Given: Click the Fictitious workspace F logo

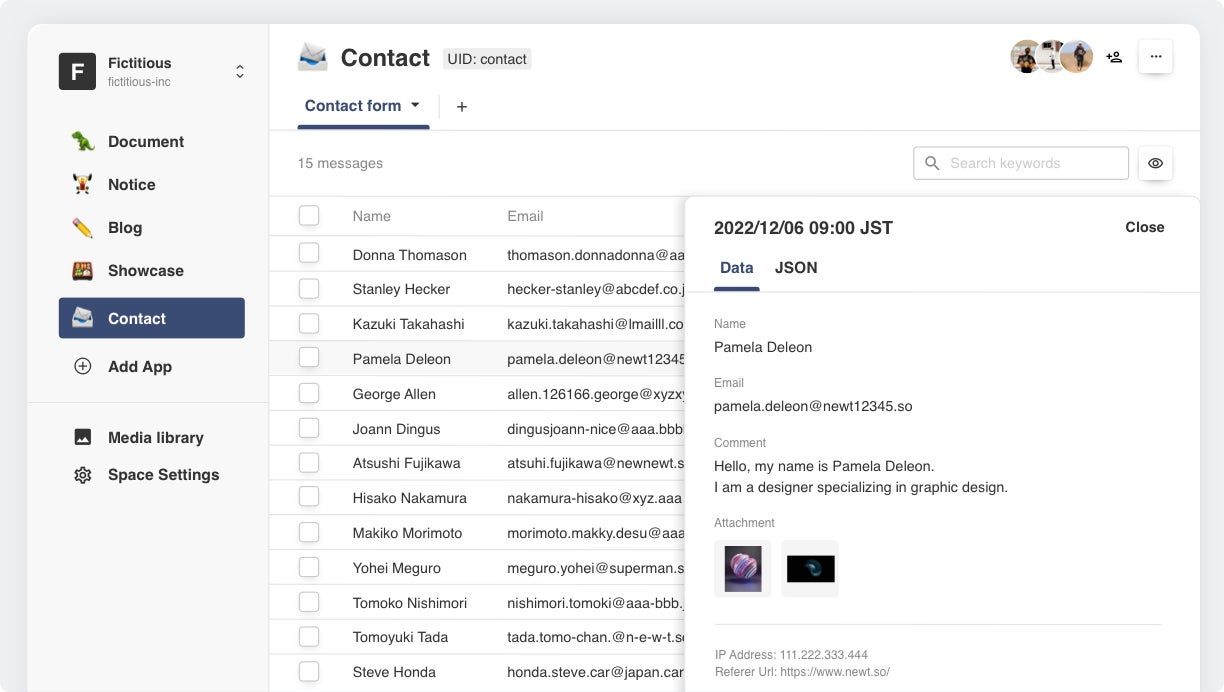Looking at the screenshot, I should pyautogui.click(x=77, y=71).
